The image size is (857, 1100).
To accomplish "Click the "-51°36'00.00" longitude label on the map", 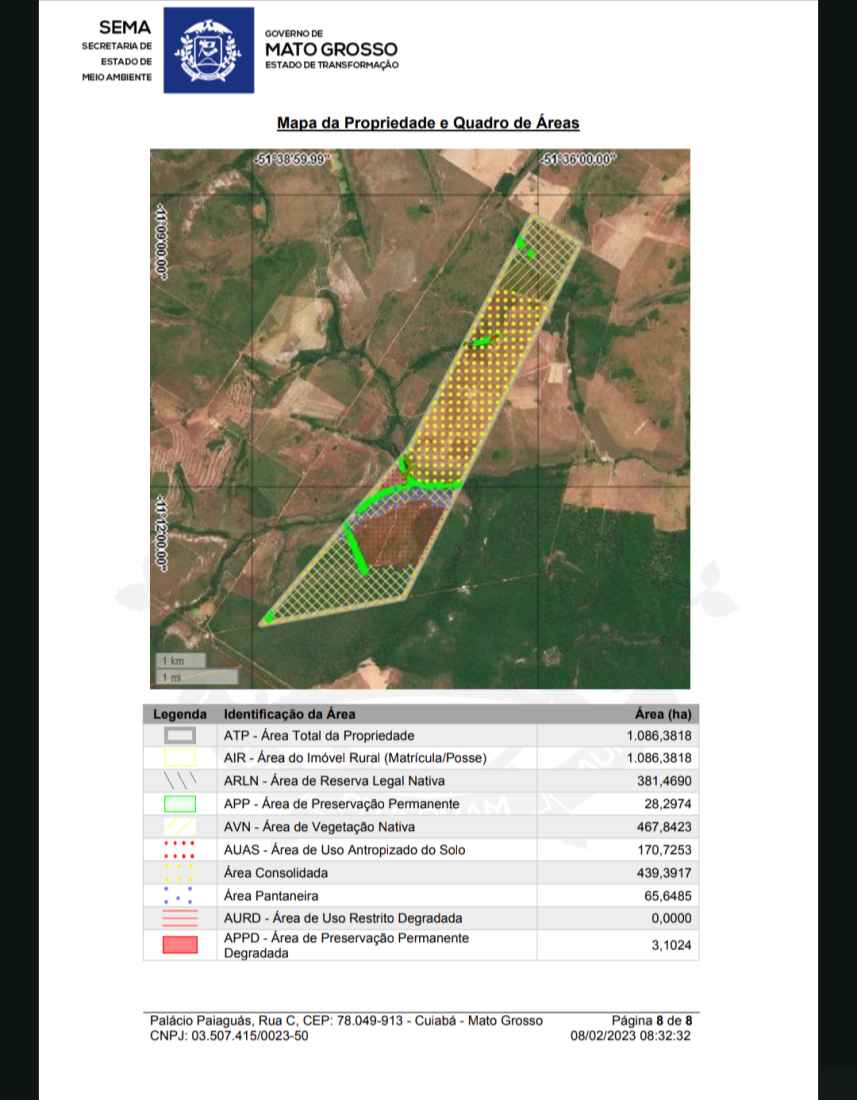I will click(578, 159).
